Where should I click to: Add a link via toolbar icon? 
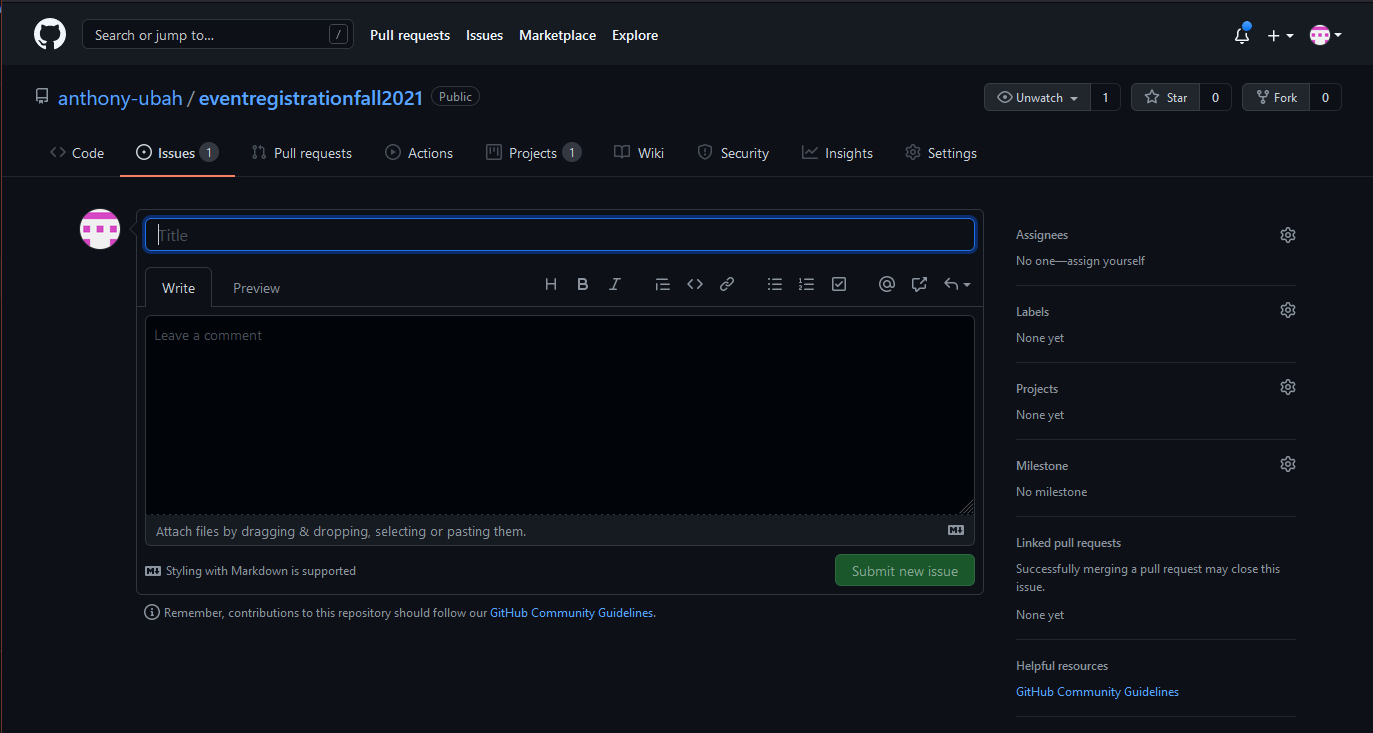(727, 285)
